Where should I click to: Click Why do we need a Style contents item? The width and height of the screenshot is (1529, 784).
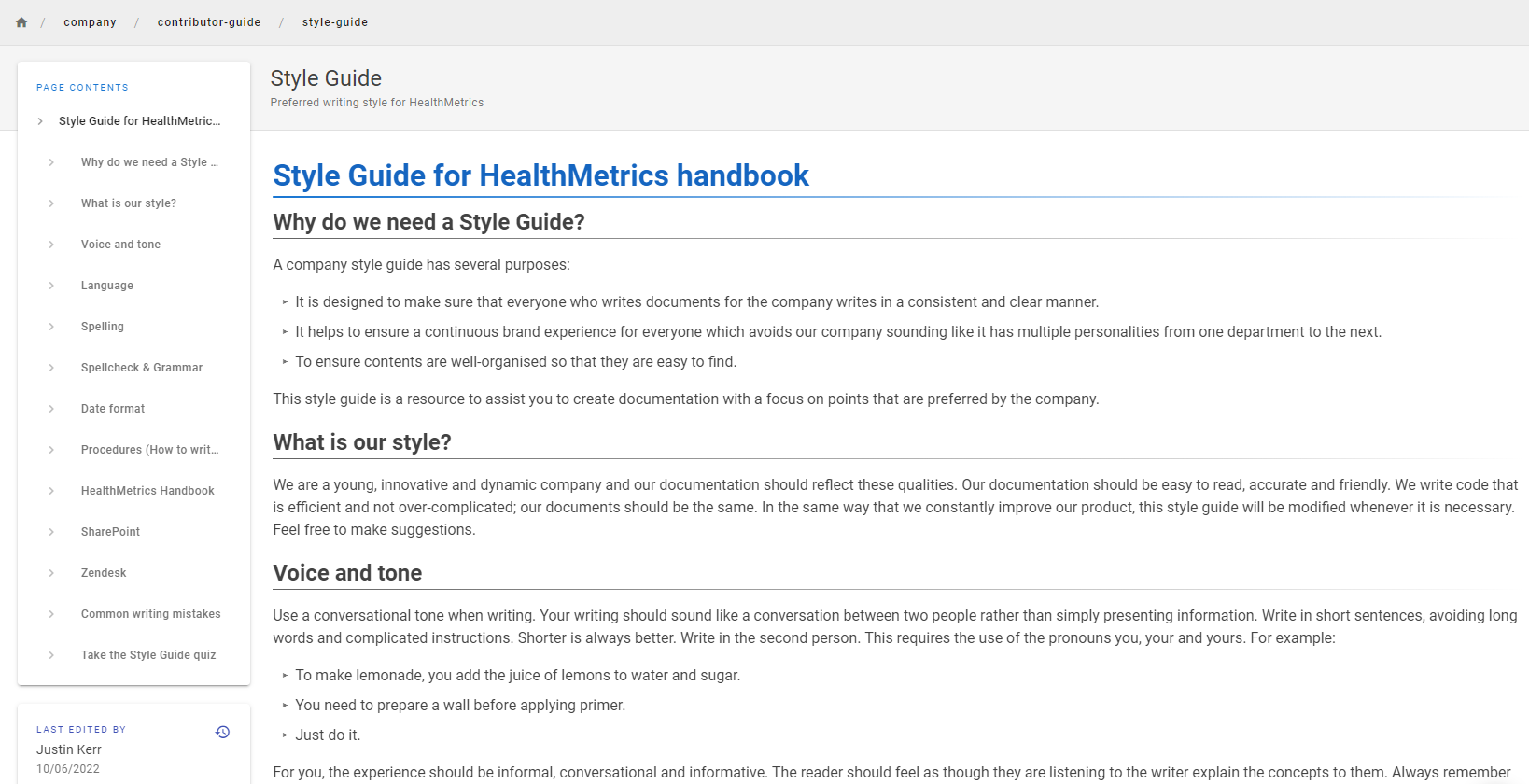[x=149, y=162]
